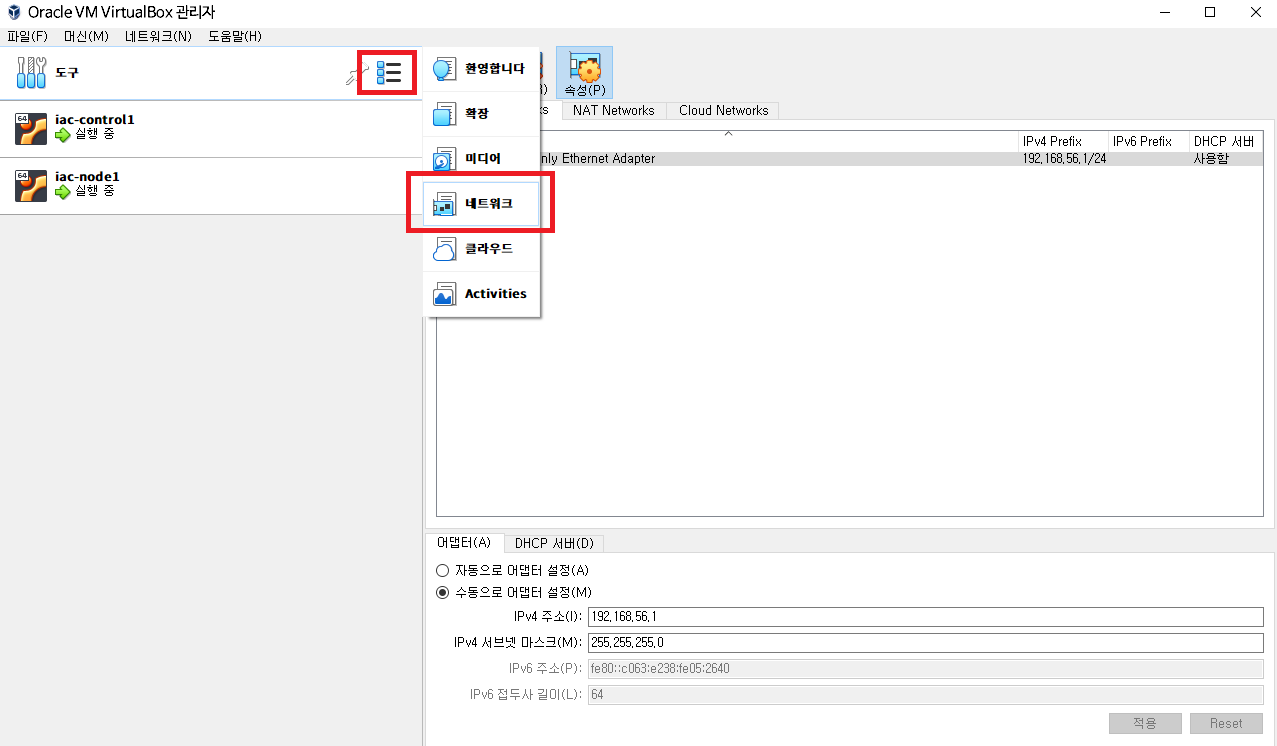This screenshot has height=746, width=1277.
Task: Sort by the IPv6 Prefix column header
Action: click(1148, 141)
